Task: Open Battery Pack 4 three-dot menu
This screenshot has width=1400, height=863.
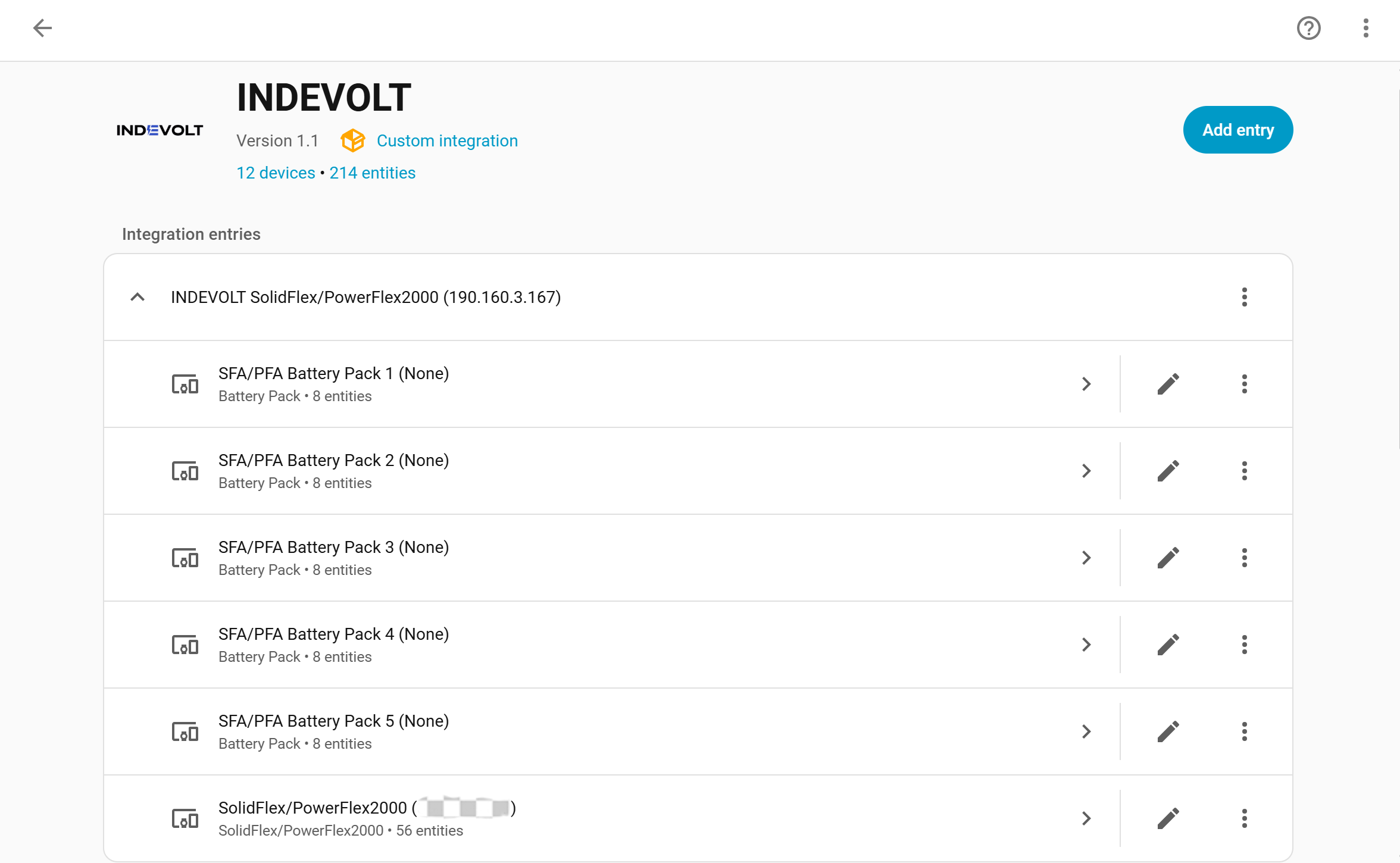Action: click(x=1244, y=645)
